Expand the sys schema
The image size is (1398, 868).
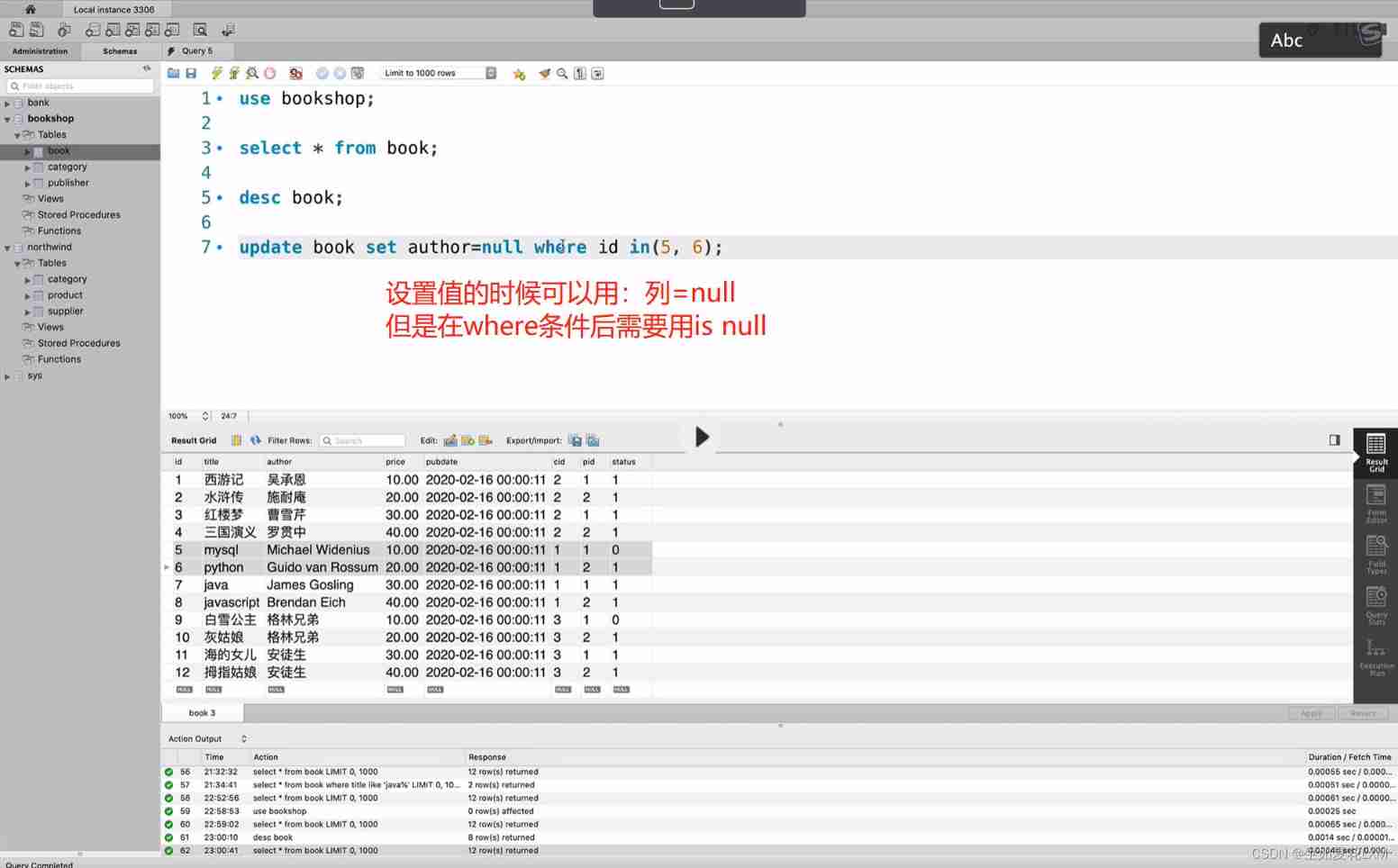(7, 376)
